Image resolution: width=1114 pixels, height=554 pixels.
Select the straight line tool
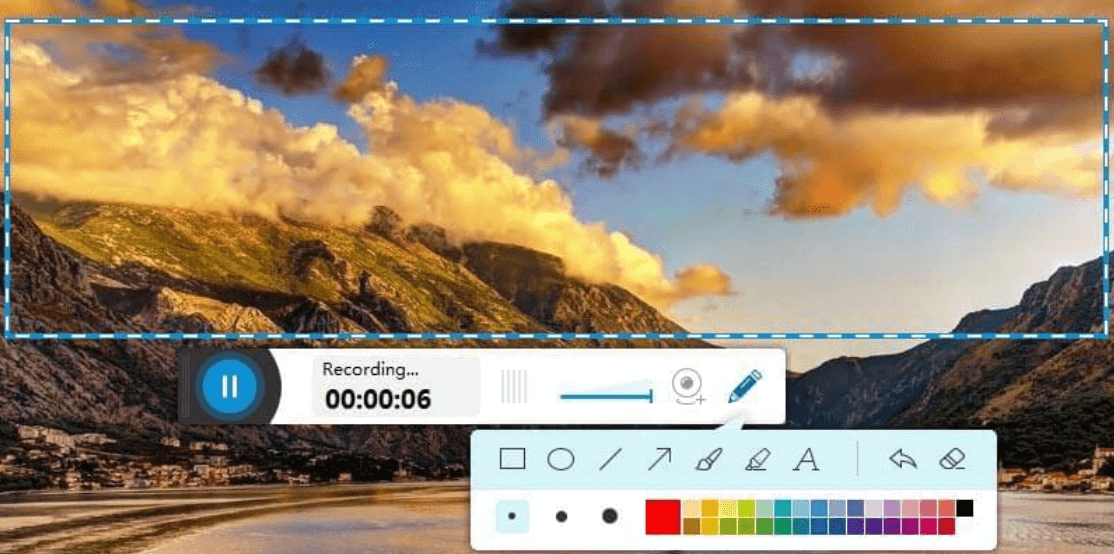point(610,460)
